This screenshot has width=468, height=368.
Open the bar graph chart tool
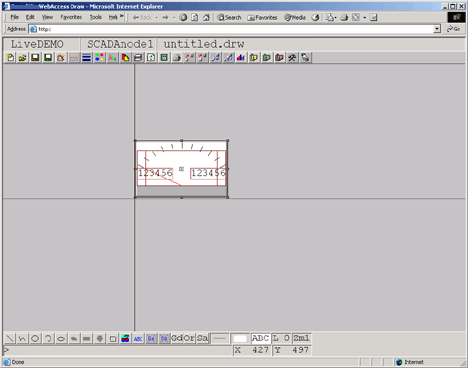[x=240, y=58]
